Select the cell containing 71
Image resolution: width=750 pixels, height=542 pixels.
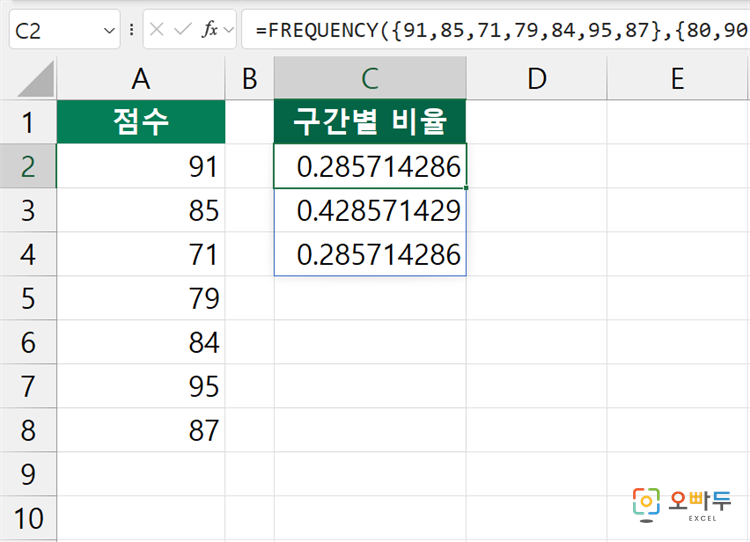pyautogui.click(x=141, y=254)
